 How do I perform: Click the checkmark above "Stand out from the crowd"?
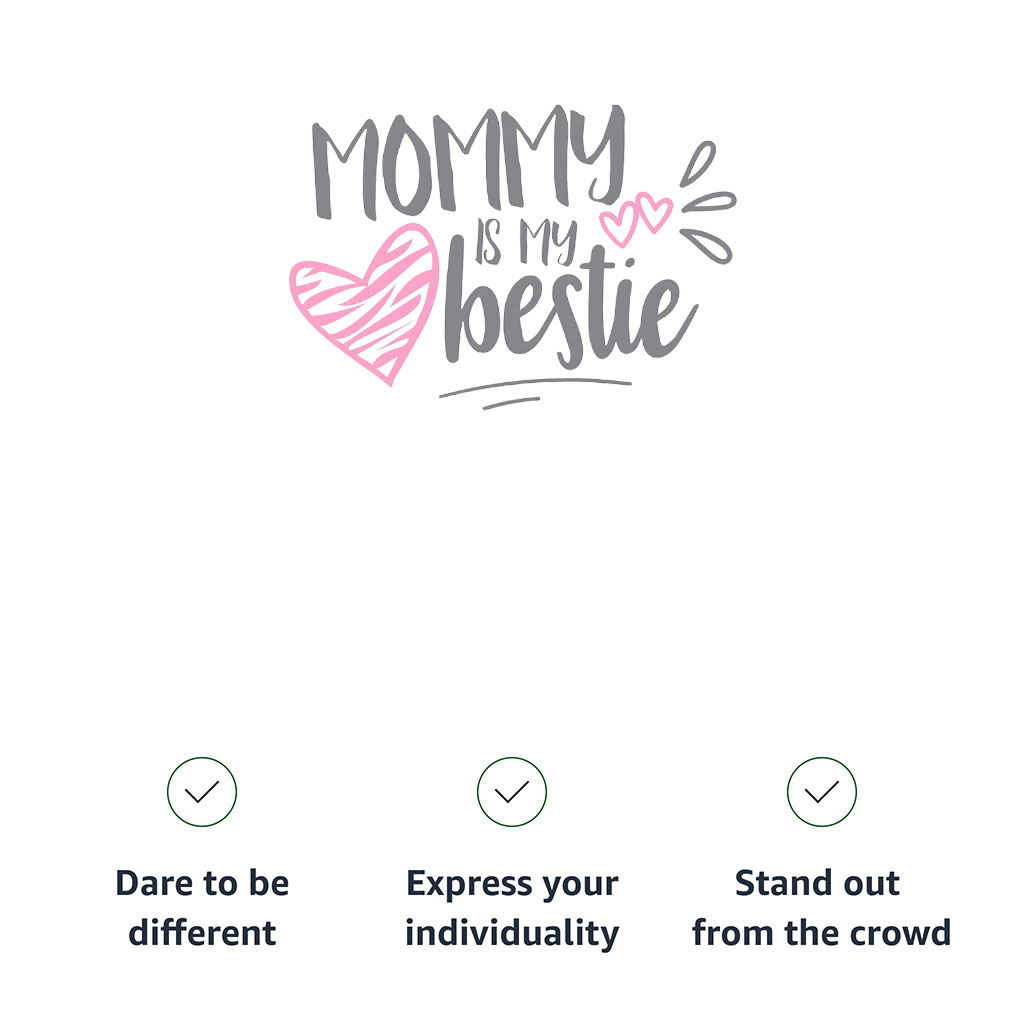coord(822,792)
